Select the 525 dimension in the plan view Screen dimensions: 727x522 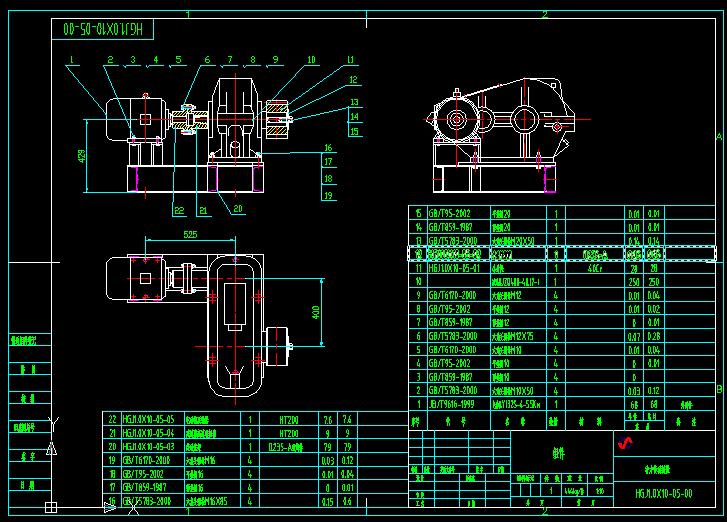190,235
